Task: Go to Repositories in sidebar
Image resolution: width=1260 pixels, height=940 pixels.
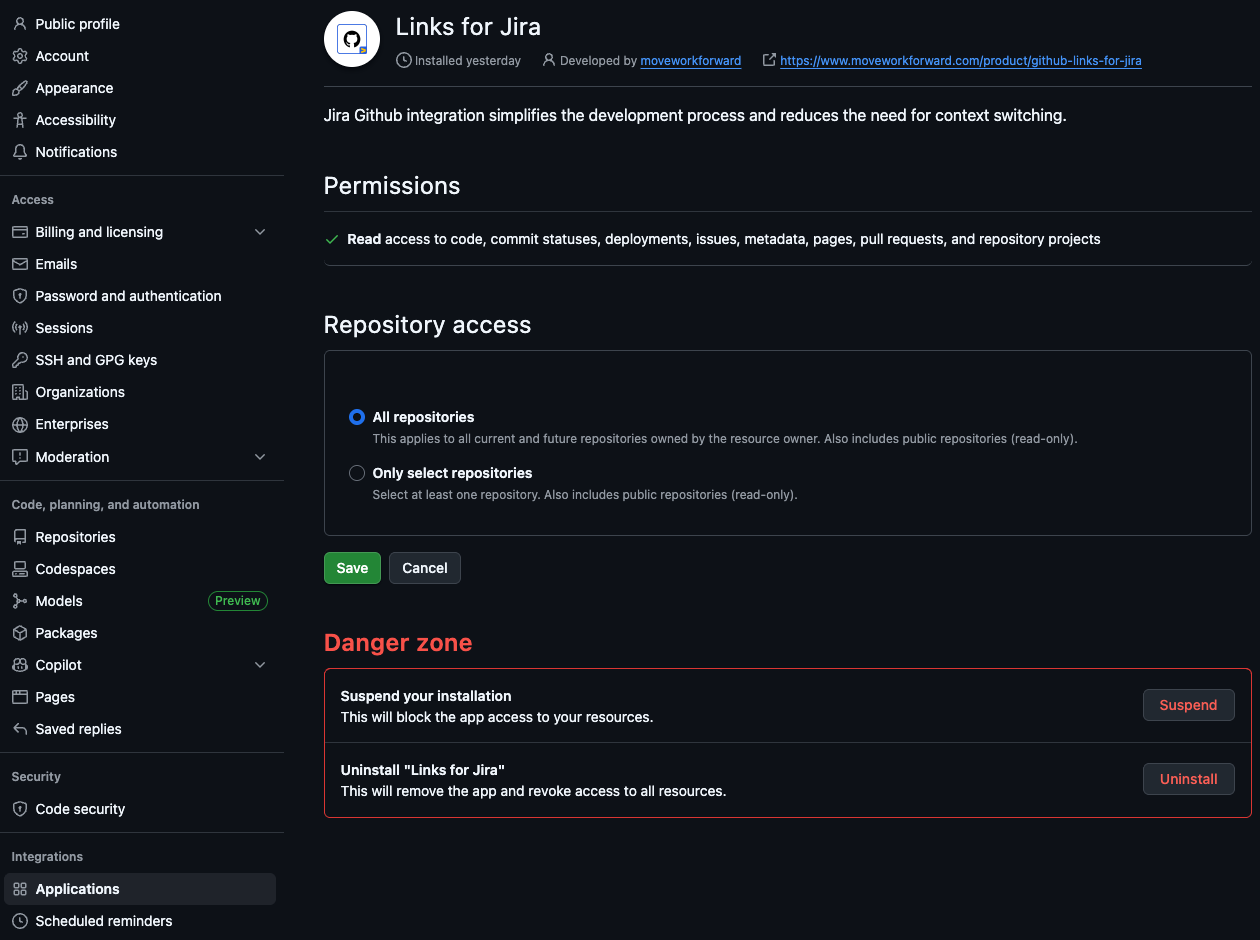Action: pos(75,537)
